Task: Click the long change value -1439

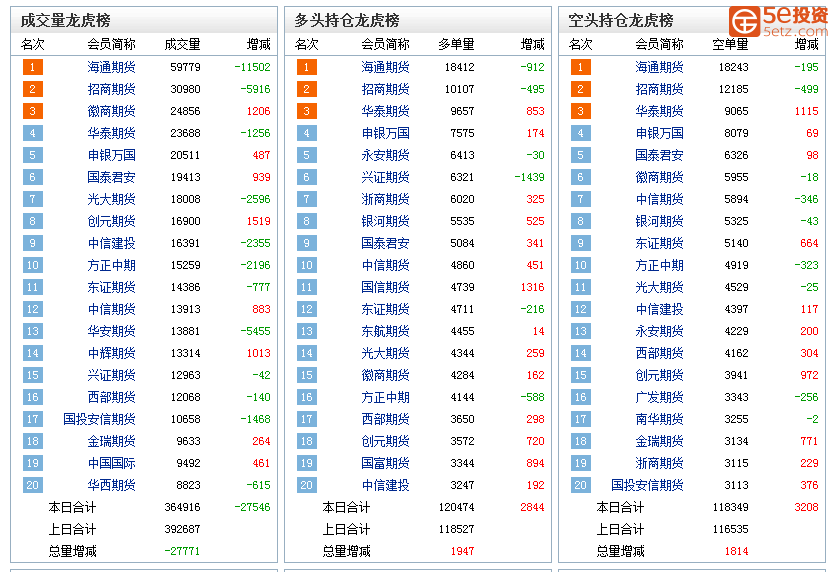Action: point(529,177)
